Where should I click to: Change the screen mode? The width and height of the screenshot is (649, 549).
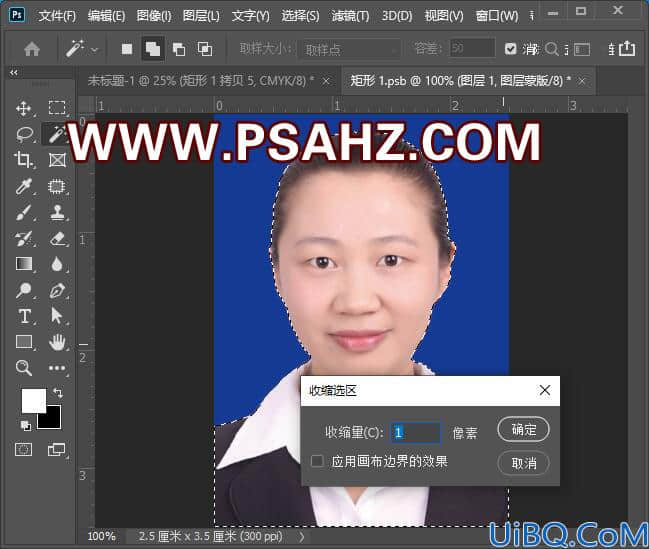tap(56, 449)
